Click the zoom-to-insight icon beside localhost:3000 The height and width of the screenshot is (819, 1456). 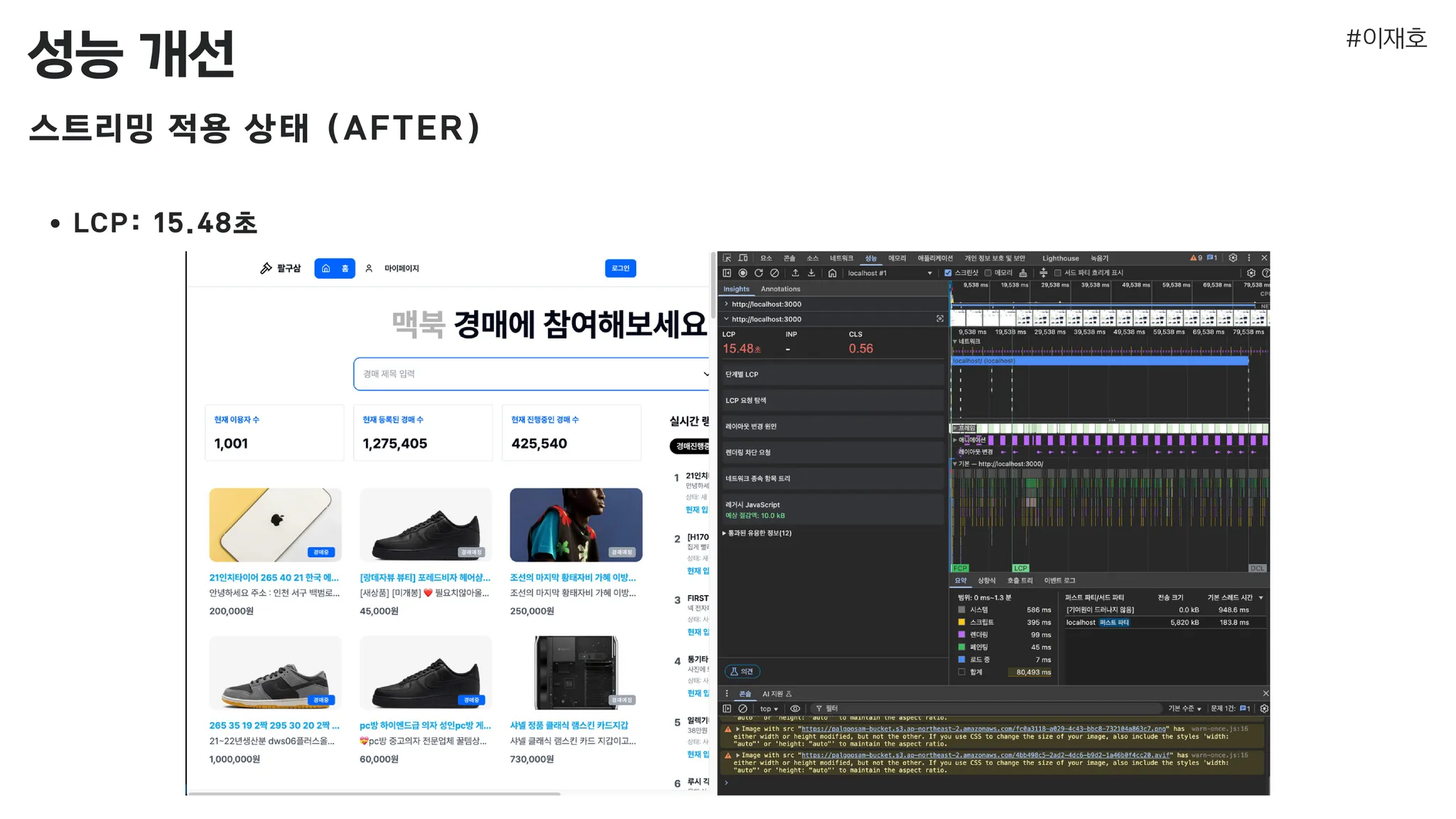click(940, 318)
